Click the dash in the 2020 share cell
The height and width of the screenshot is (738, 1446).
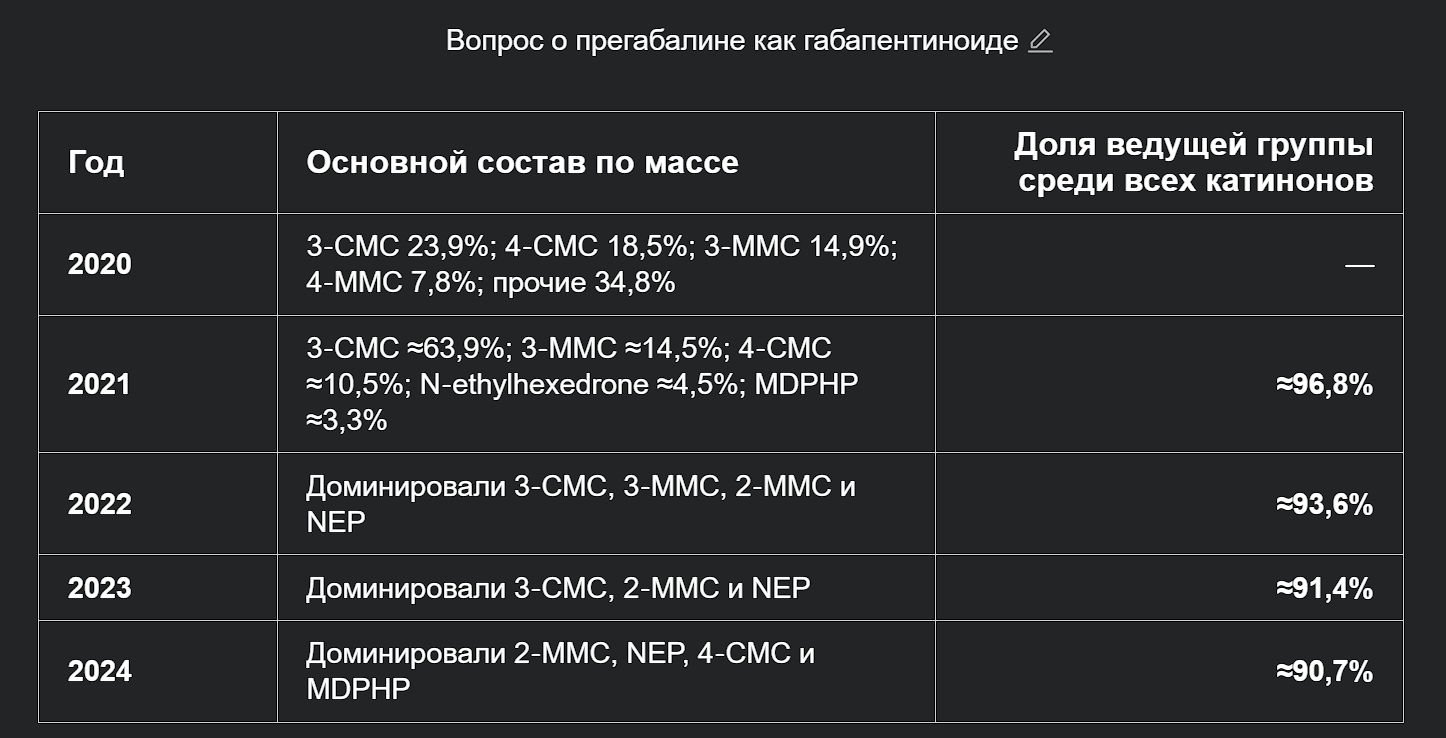pos(1359,265)
